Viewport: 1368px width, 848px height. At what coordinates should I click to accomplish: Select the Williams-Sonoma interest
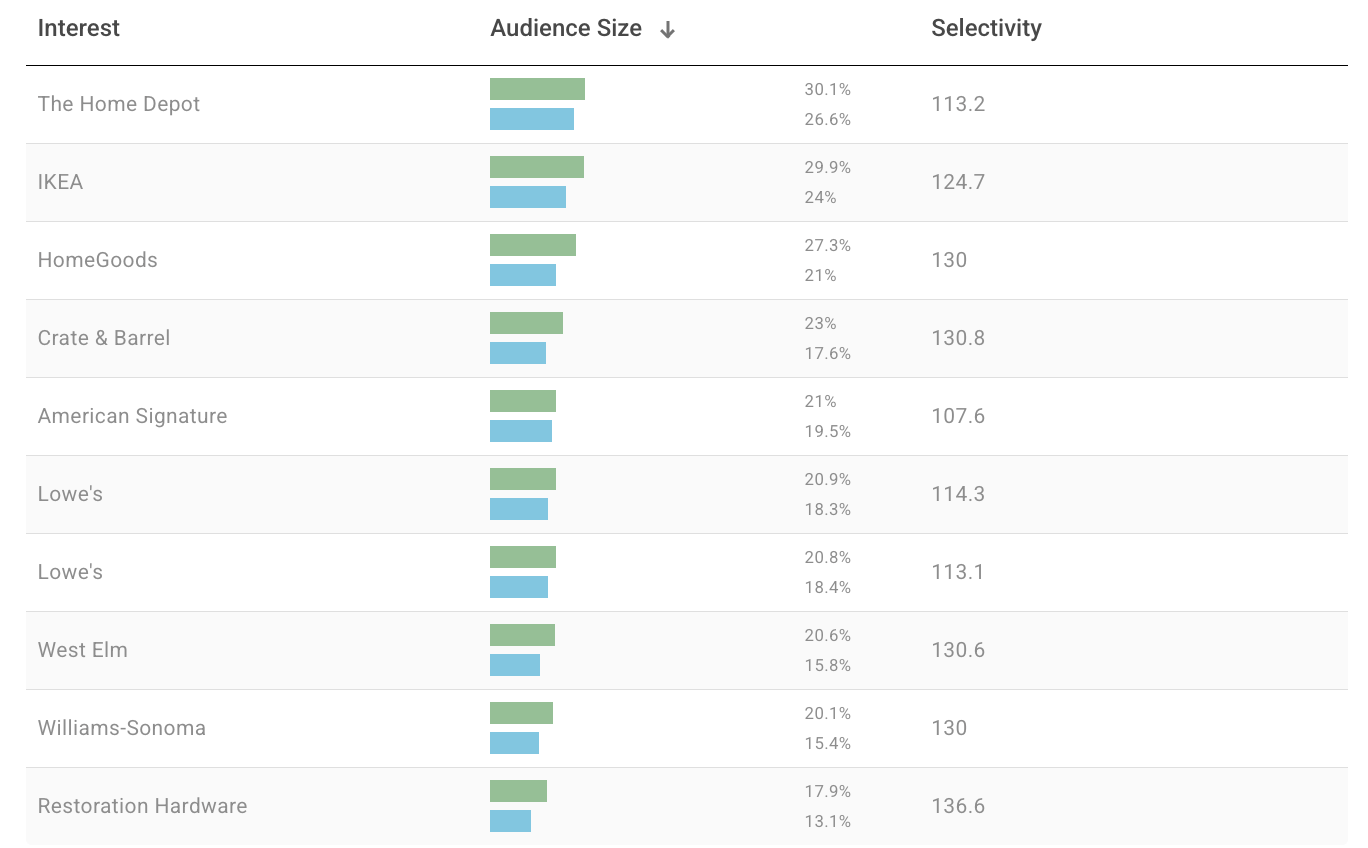coord(121,728)
